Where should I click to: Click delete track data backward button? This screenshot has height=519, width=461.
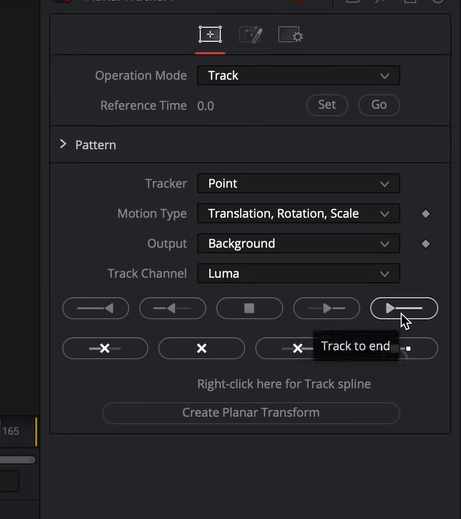tap(105, 348)
